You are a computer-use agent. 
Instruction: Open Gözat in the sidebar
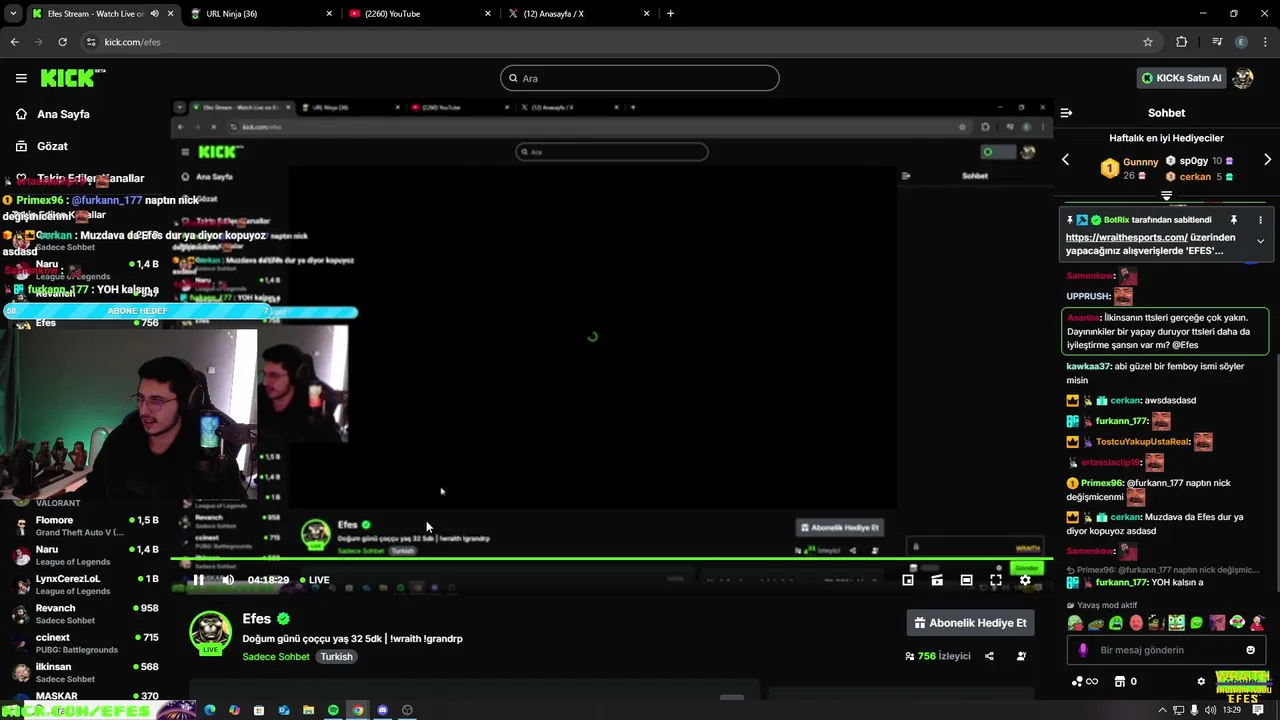tap(52, 146)
